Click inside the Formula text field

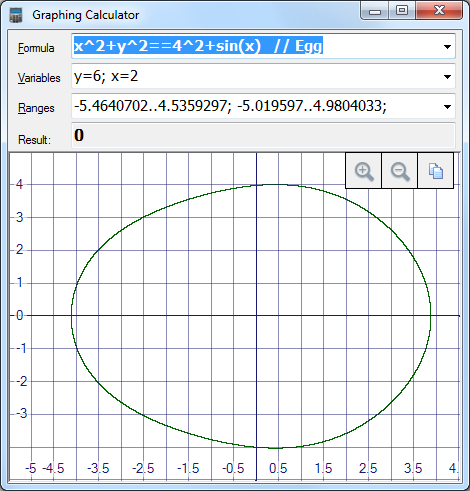point(256,46)
